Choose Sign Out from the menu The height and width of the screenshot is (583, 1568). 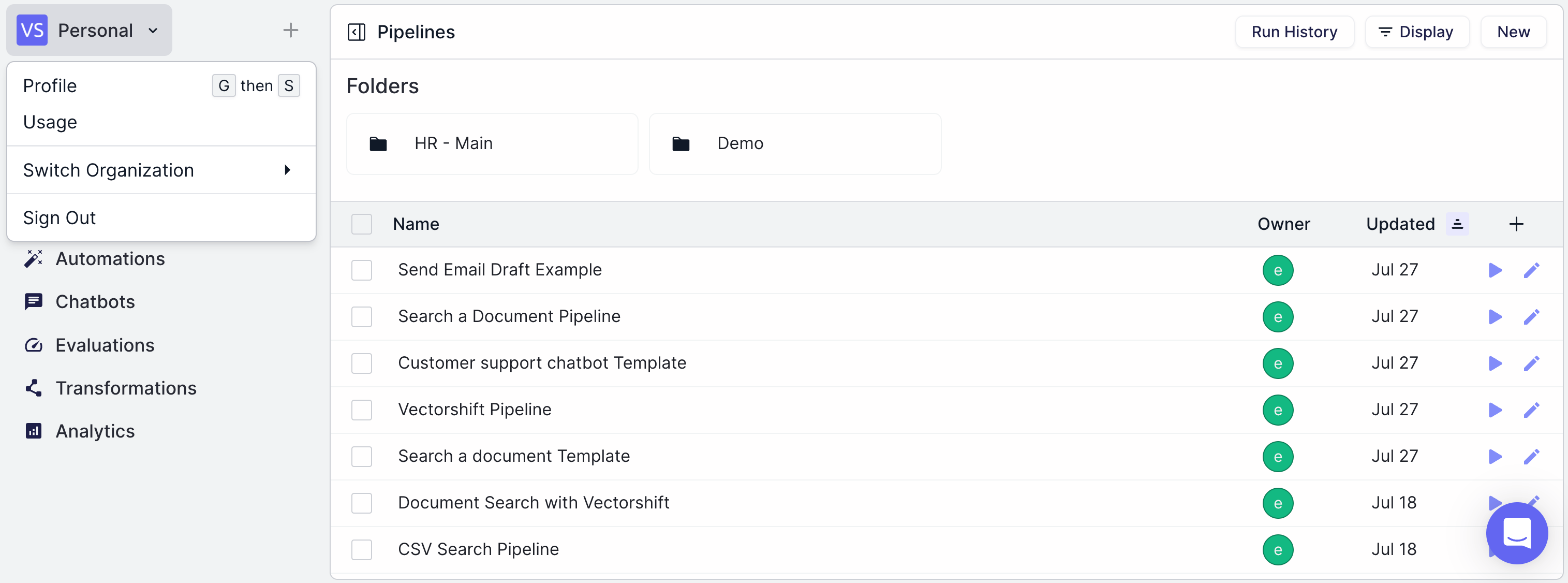(x=60, y=218)
